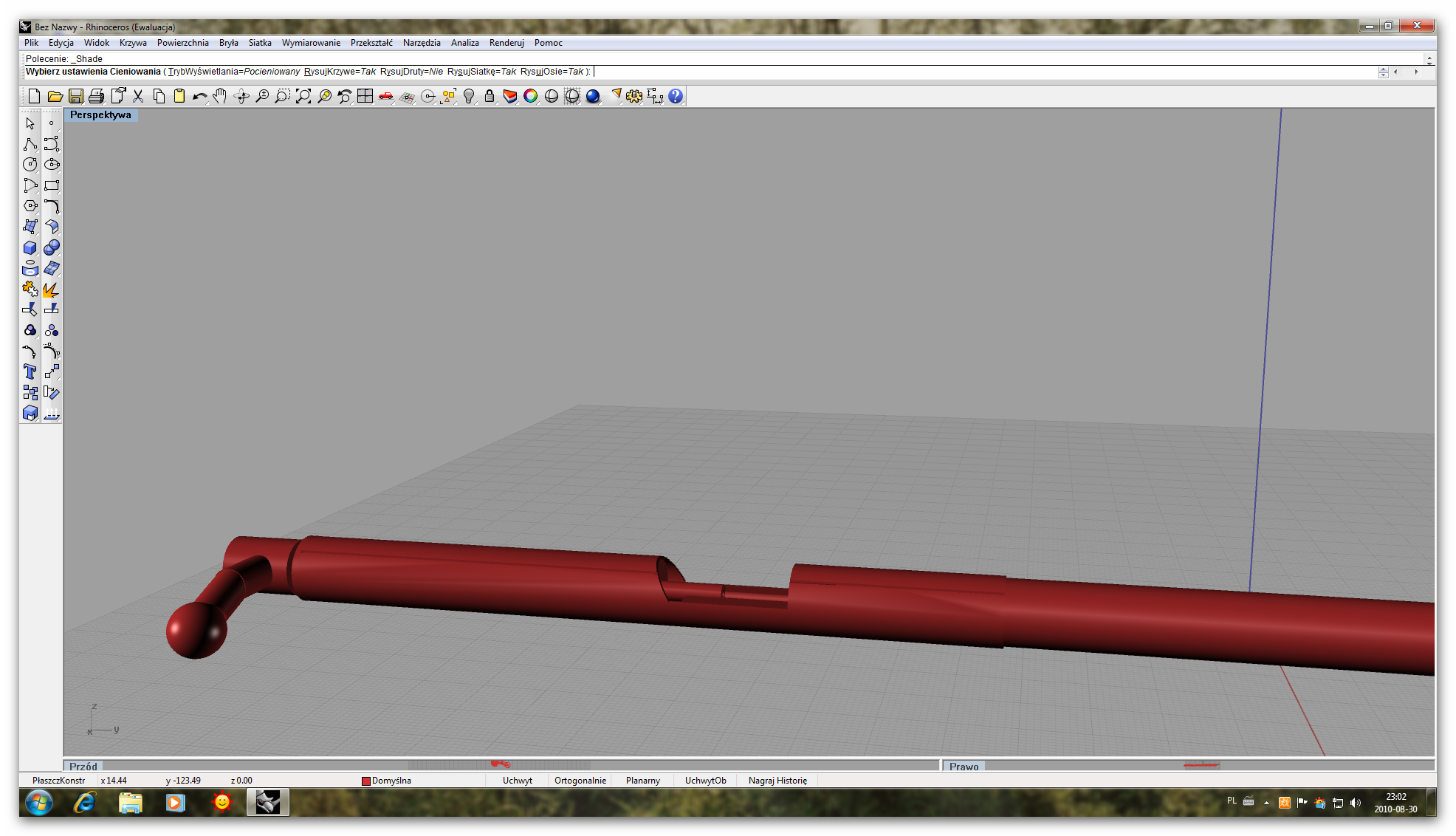Open the Layers panel icon
The image size is (1456, 836).
[x=510, y=96]
